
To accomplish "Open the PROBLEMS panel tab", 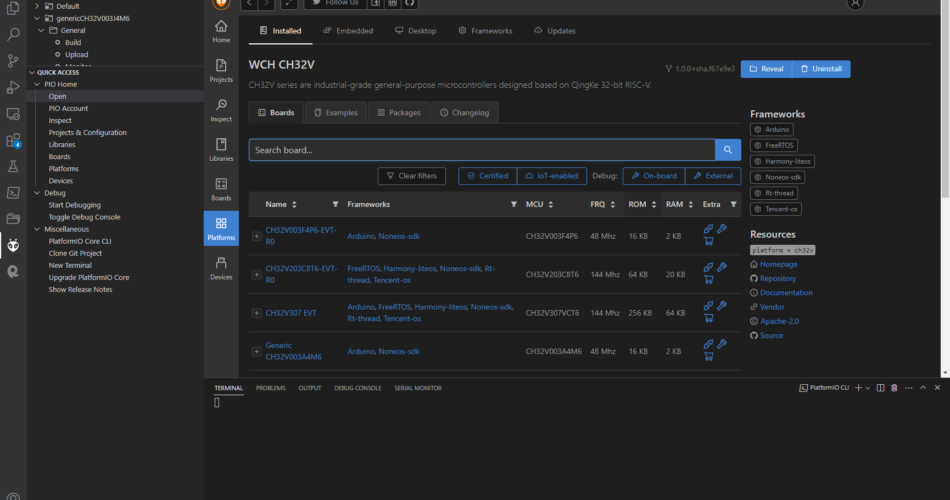I will 270,388.
